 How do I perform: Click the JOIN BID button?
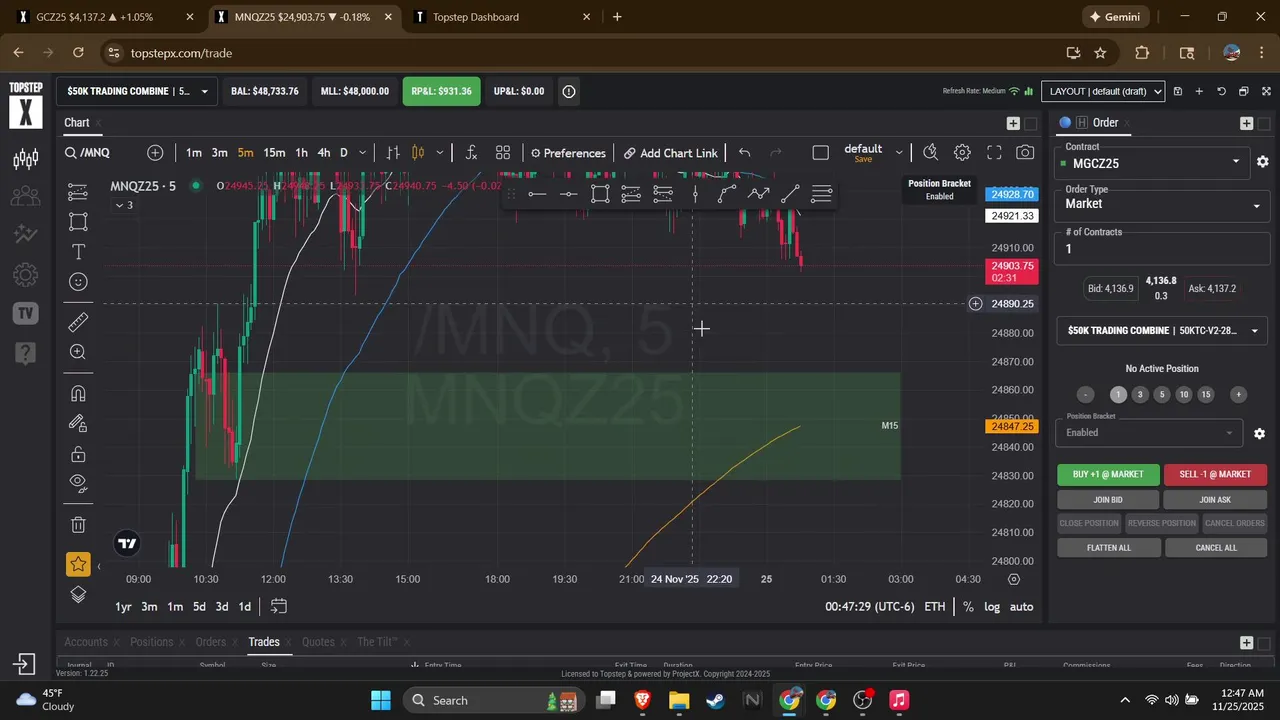point(1108,500)
